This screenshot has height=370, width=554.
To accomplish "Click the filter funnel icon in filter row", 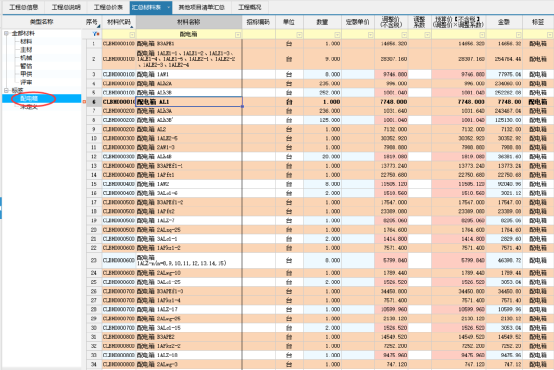I will pyautogui.click(x=95, y=34).
